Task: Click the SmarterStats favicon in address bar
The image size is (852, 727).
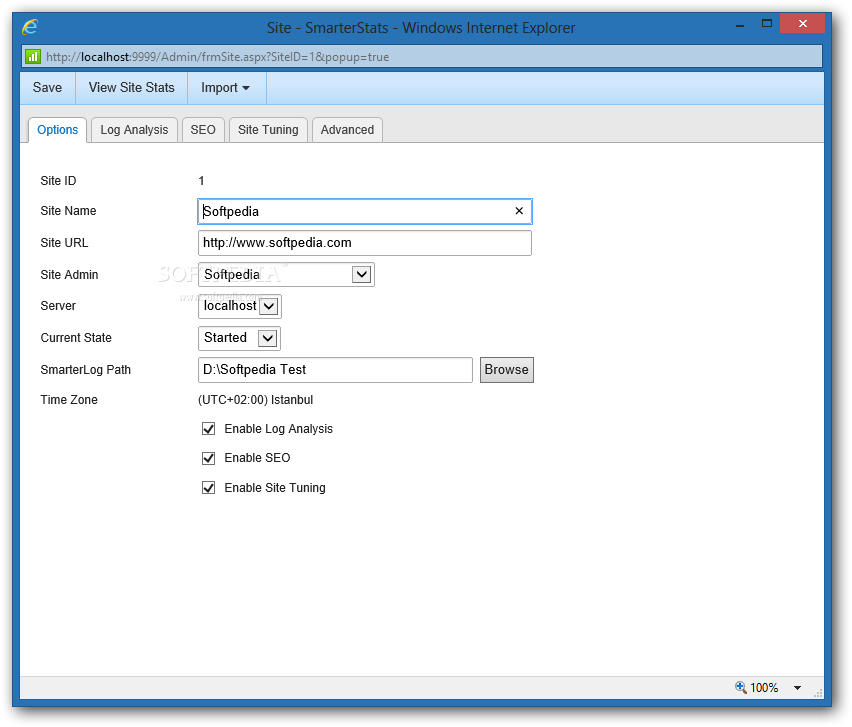Action: click(x=33, y=57)
